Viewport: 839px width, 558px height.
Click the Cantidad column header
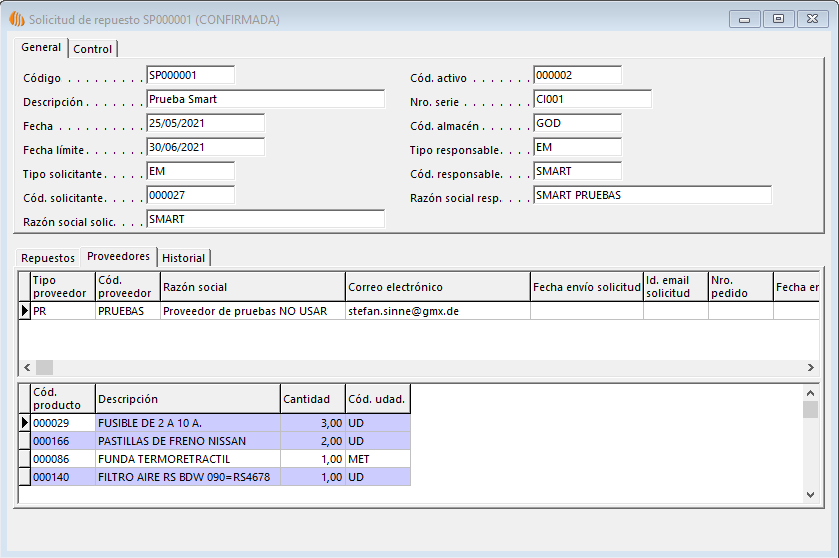313,399
